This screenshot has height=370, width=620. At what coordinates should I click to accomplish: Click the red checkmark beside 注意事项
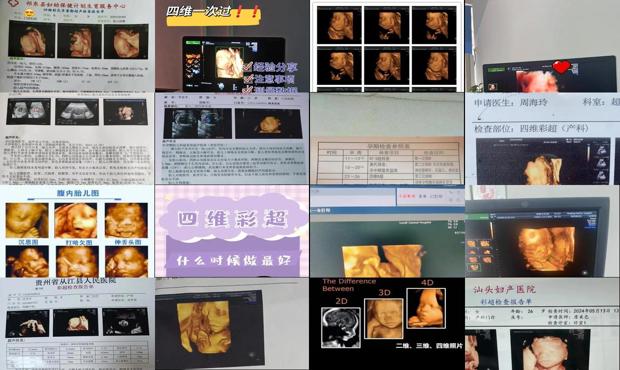click(248, 79)
